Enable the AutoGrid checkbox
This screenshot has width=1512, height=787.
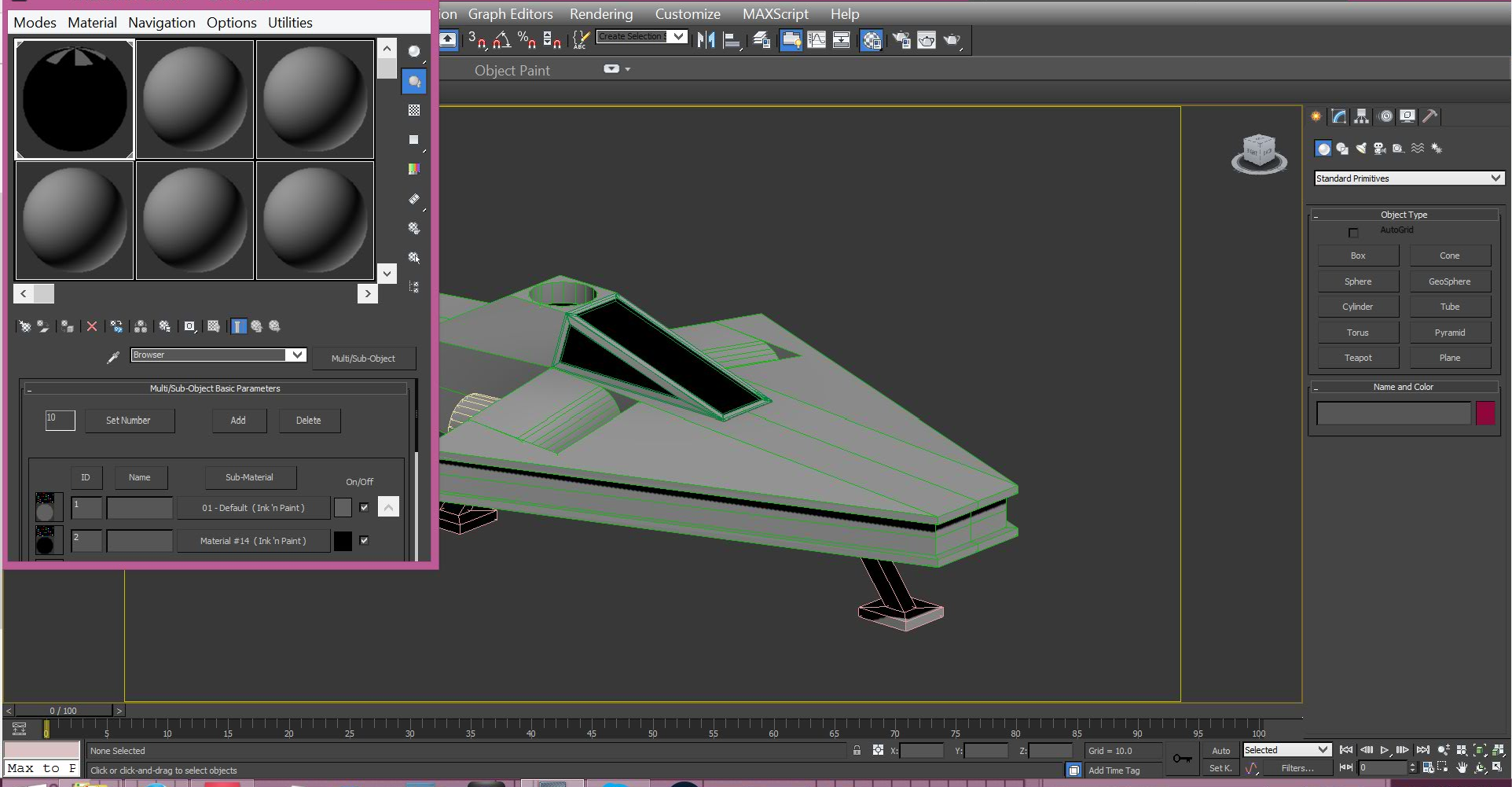pyautogui.click(x=1353, y=233)
